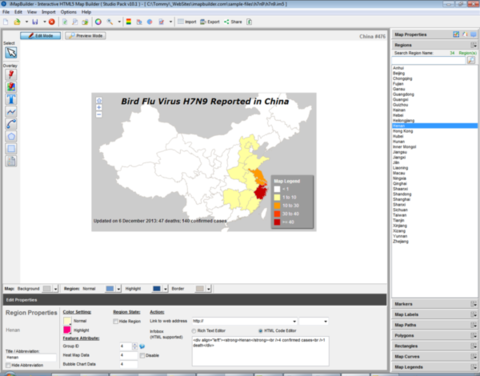The height and width of the screenshot is (376, 480).
Task: Expand the Map Legends panel section
Action: tap(474, 367)
